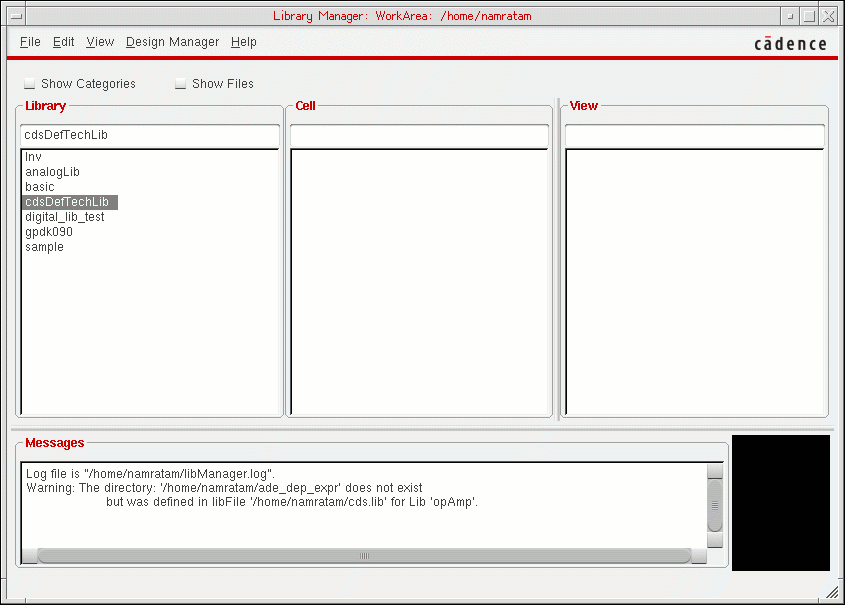
Task: Select the analogLib library
Action: coord(52,172)
